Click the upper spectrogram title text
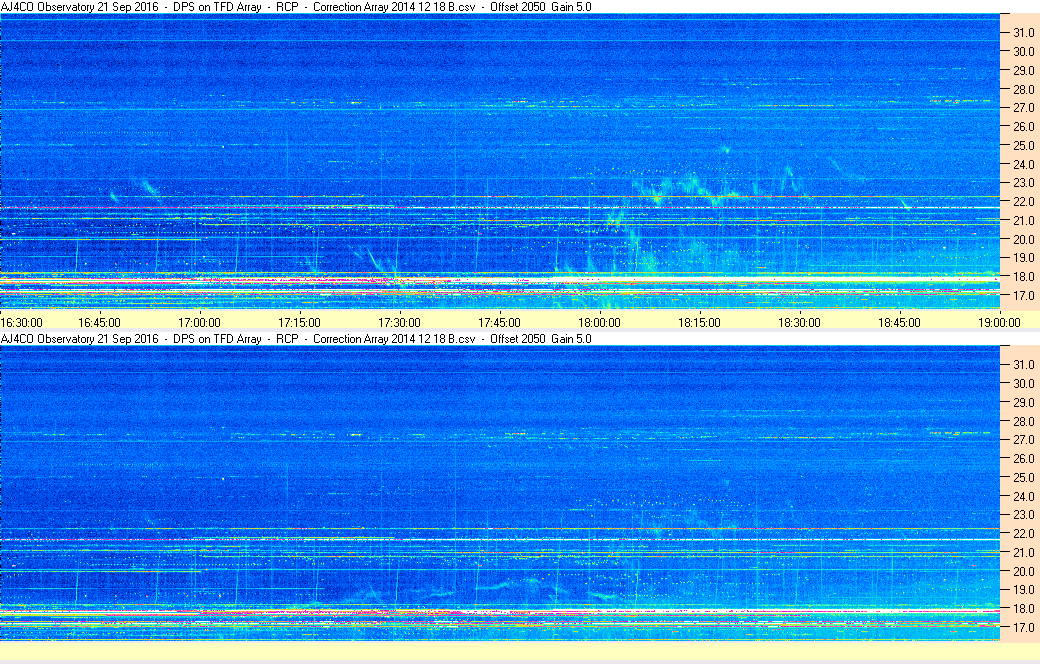This screenshot has height=664, width=1040. point(296,7)
